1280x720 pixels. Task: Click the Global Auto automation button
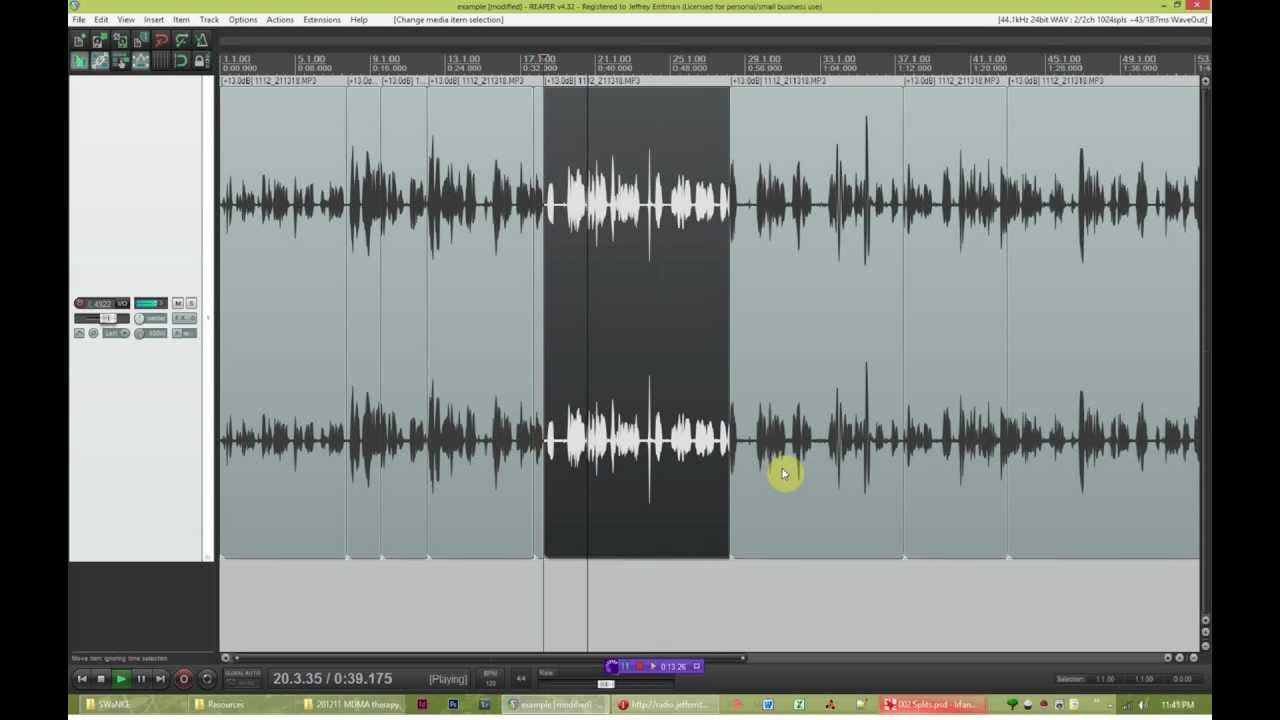tap(241, 678)
